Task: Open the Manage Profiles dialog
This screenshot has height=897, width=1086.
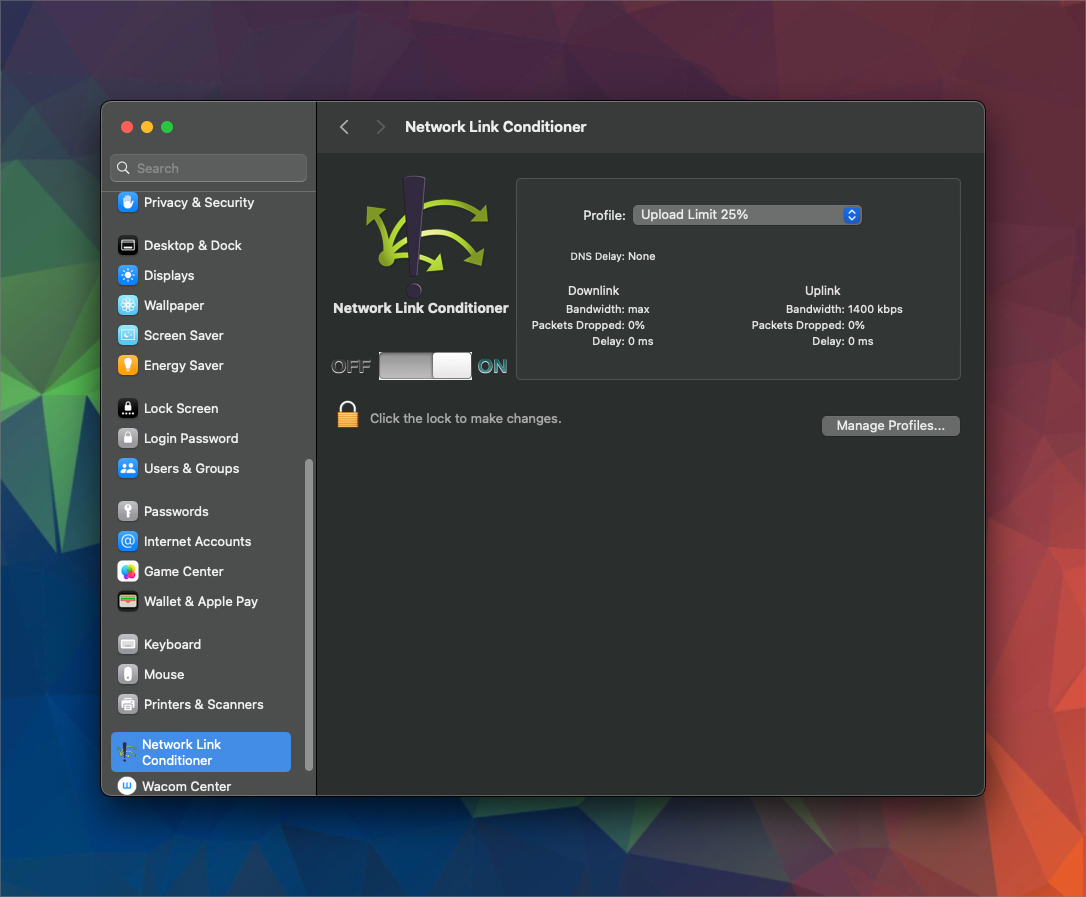Action: tap(890, 426)
